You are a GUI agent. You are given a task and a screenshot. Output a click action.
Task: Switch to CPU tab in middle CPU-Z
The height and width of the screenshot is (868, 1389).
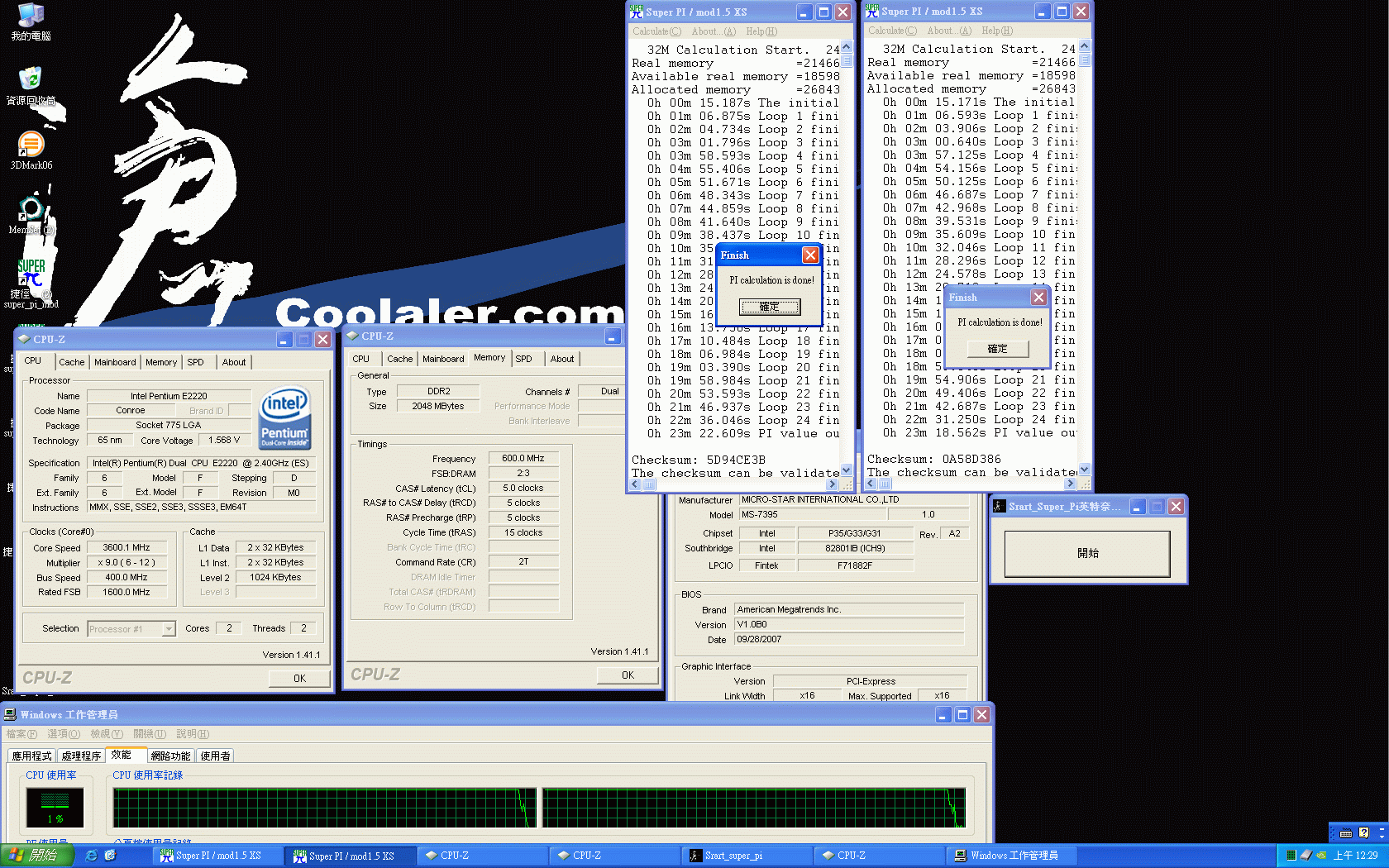[361, 359]
